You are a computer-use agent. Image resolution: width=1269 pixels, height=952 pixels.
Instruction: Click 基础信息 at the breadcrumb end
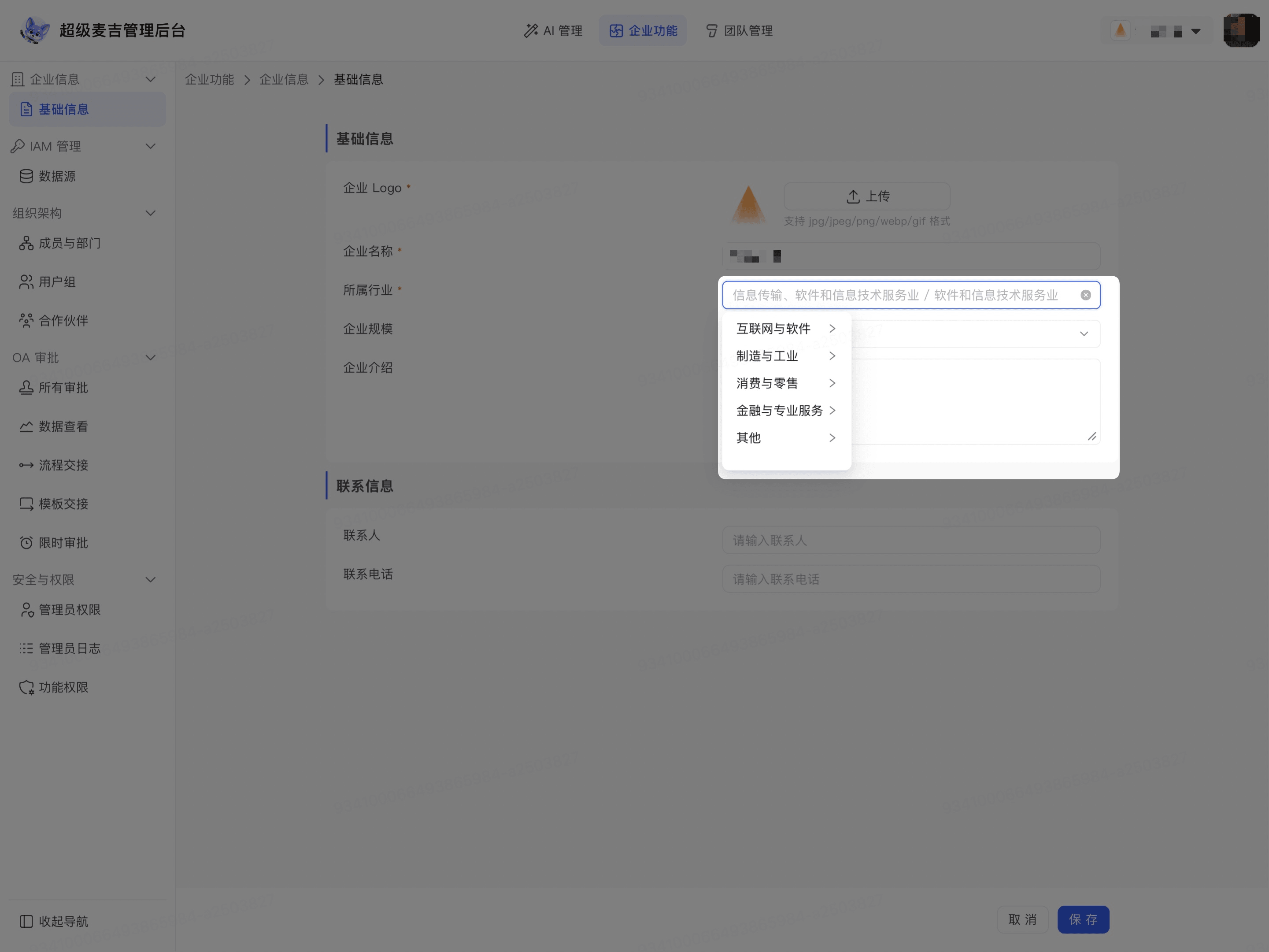pyautogui.click(x=359, y=79)
